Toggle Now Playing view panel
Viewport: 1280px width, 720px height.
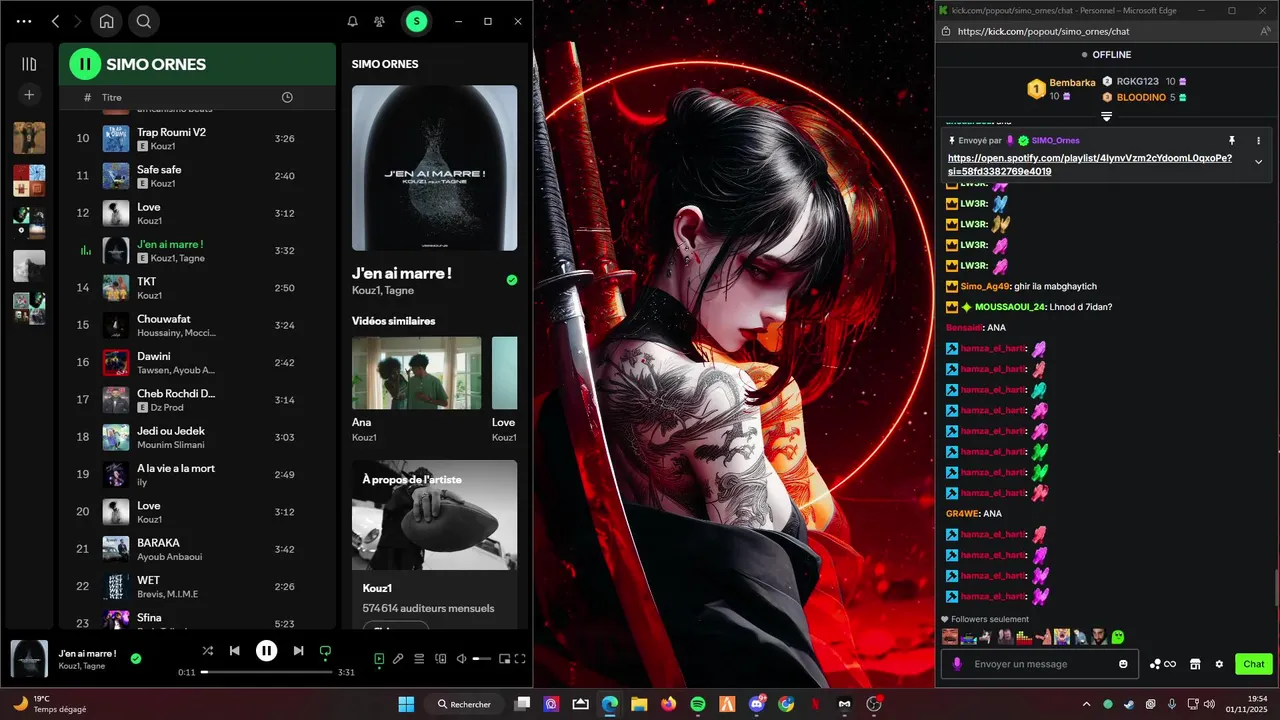[x=379, y=659]
